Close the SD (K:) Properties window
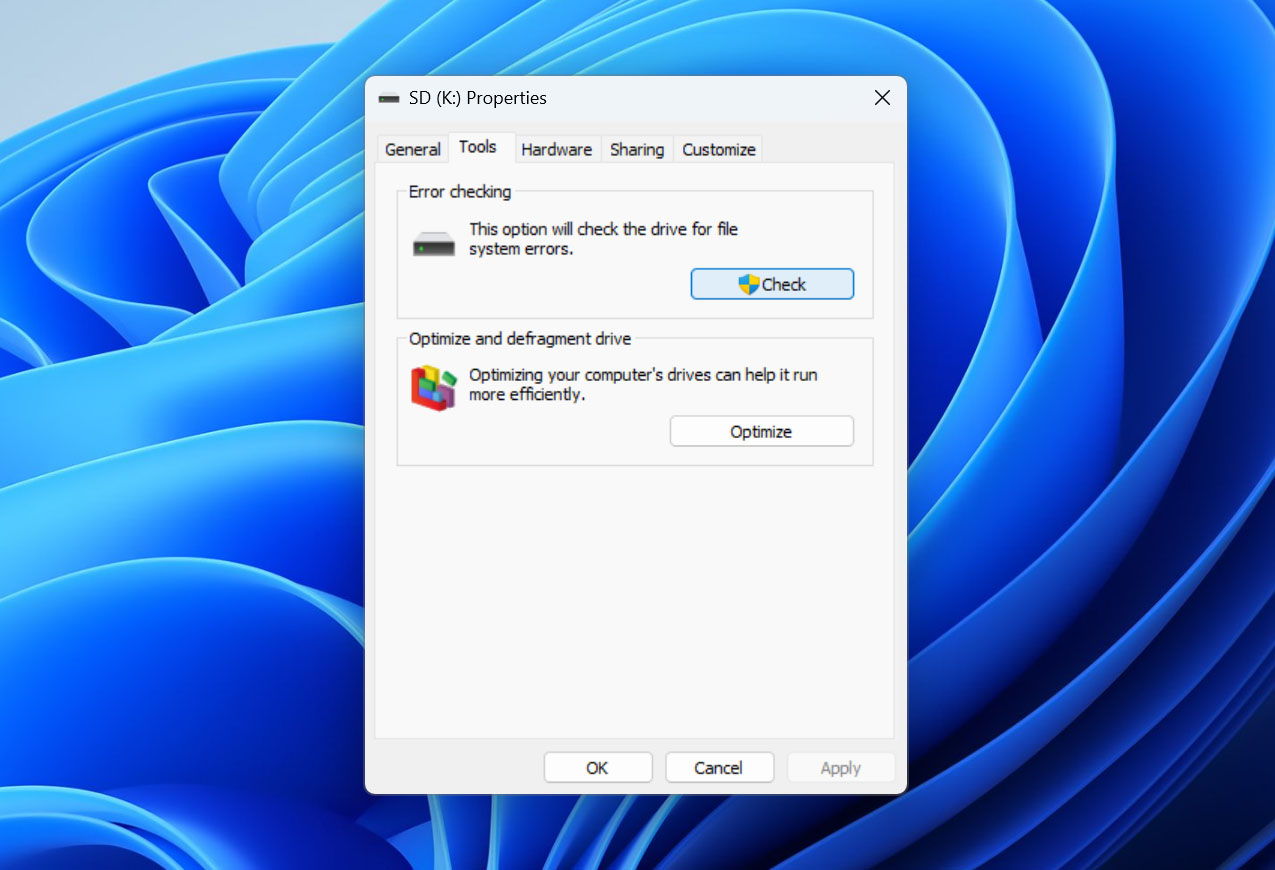The width and height of the screenshot is (1275, 870). click(882, 98)
